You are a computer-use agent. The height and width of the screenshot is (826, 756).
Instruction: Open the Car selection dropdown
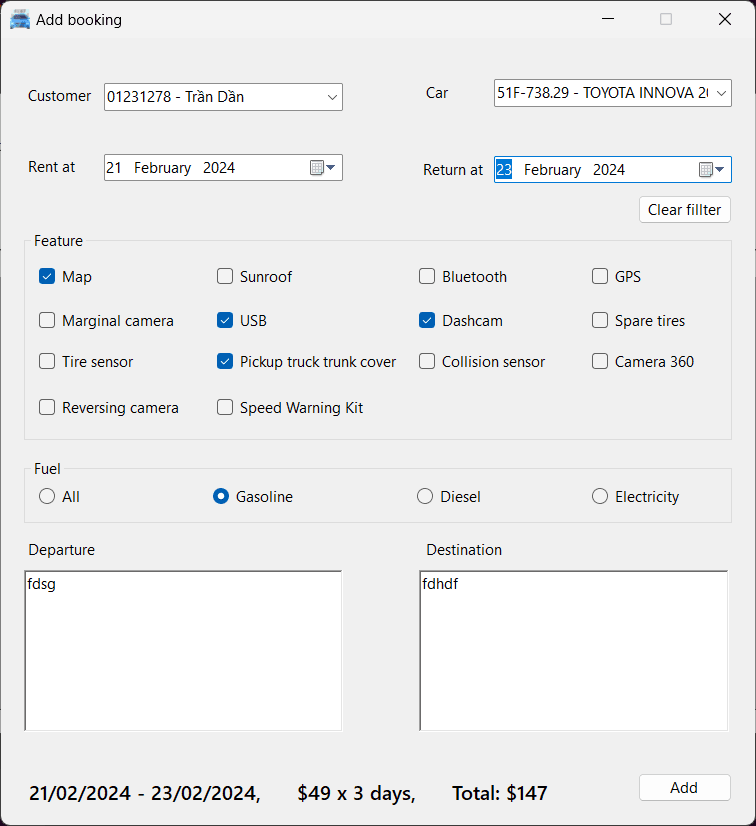click(x=721, y=94)
